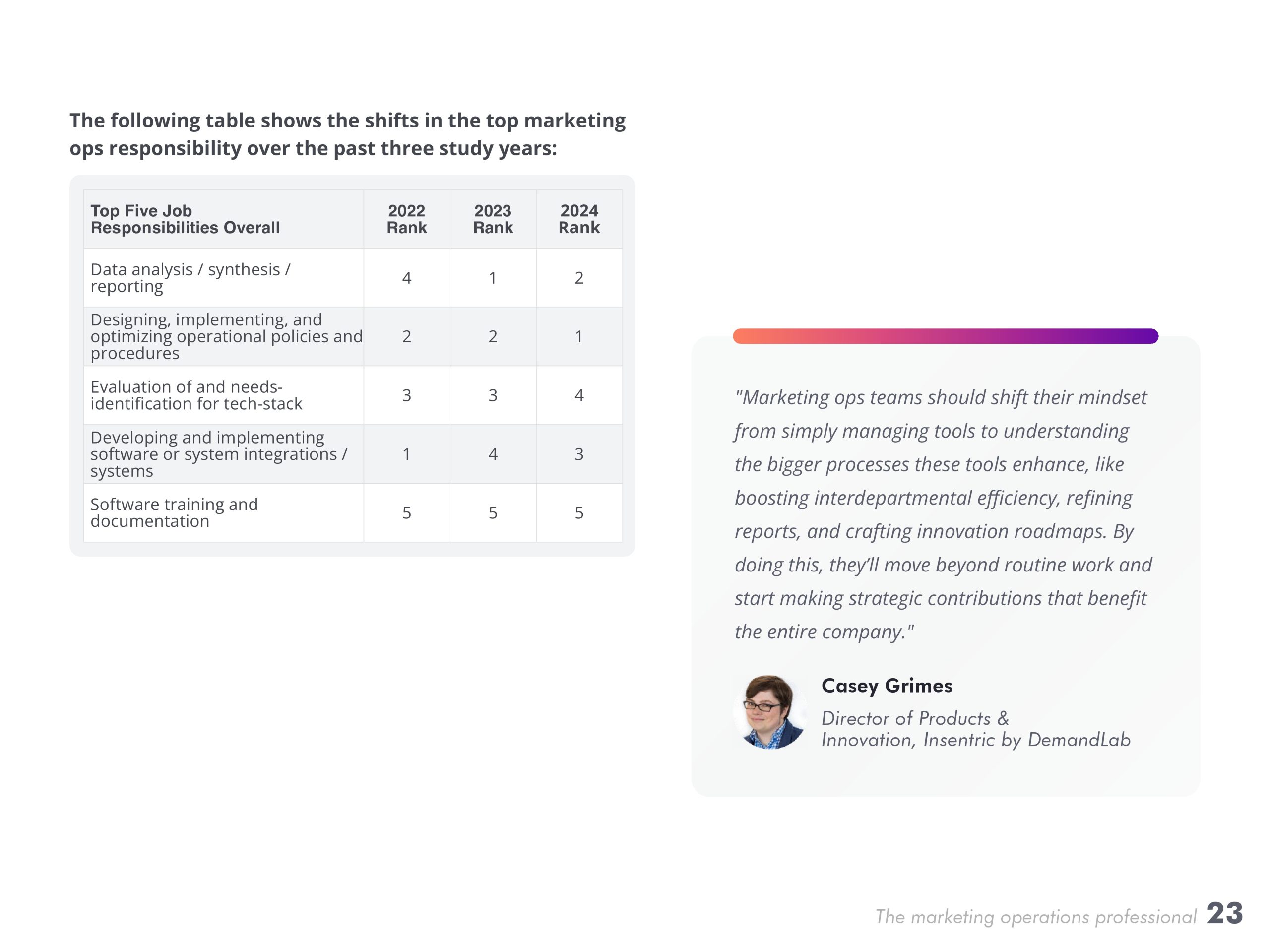Image resolution: width=1270 pixels, height=952 pixels.
Task: Click Casey Grimes' profile photo
Action: [769, 712]
